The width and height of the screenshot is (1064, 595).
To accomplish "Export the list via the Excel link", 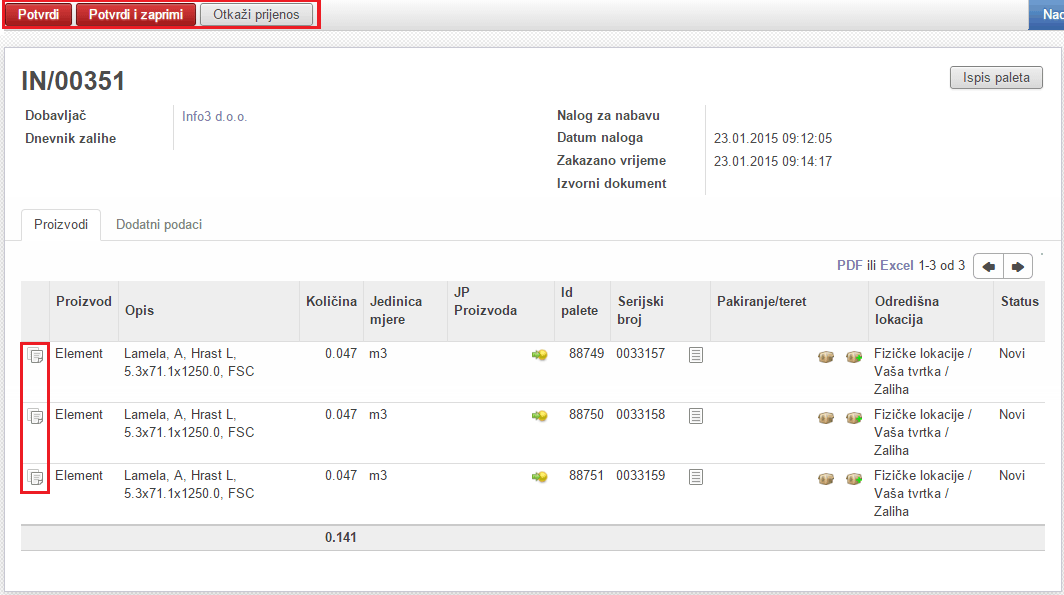I will tap(896, 266).
